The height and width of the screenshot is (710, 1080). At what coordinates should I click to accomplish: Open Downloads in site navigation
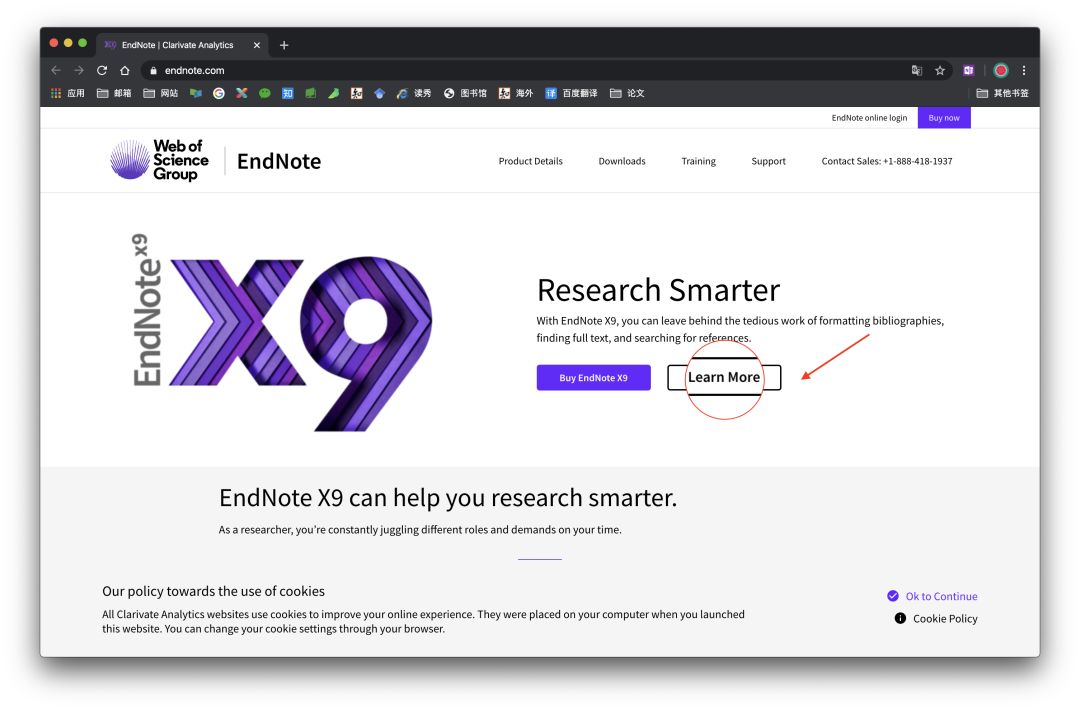622,161
